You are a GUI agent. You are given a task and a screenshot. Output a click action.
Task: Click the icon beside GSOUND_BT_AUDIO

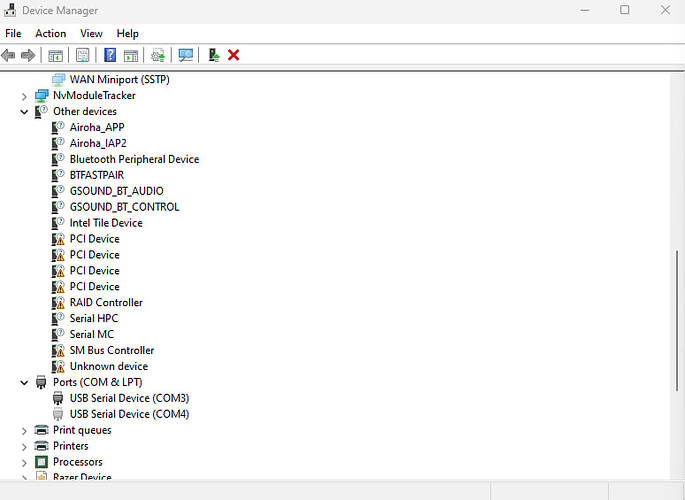point(58,191)
